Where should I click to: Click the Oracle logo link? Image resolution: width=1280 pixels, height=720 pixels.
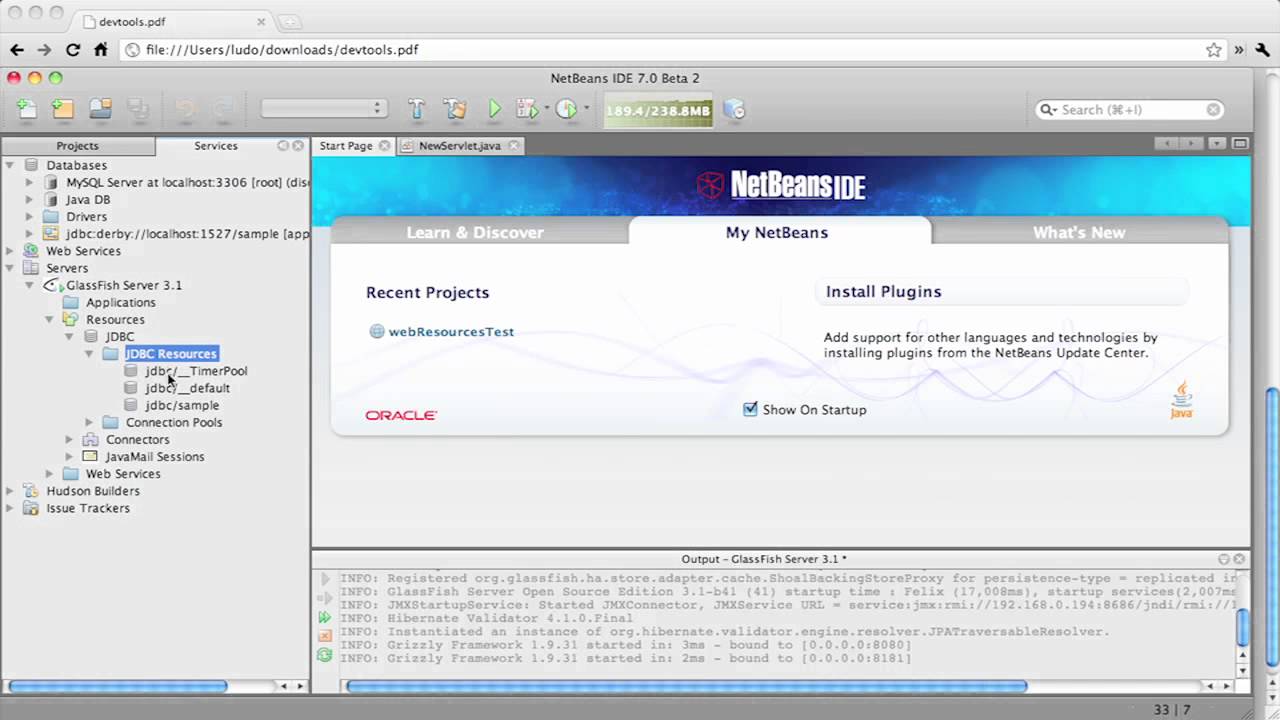401,415
